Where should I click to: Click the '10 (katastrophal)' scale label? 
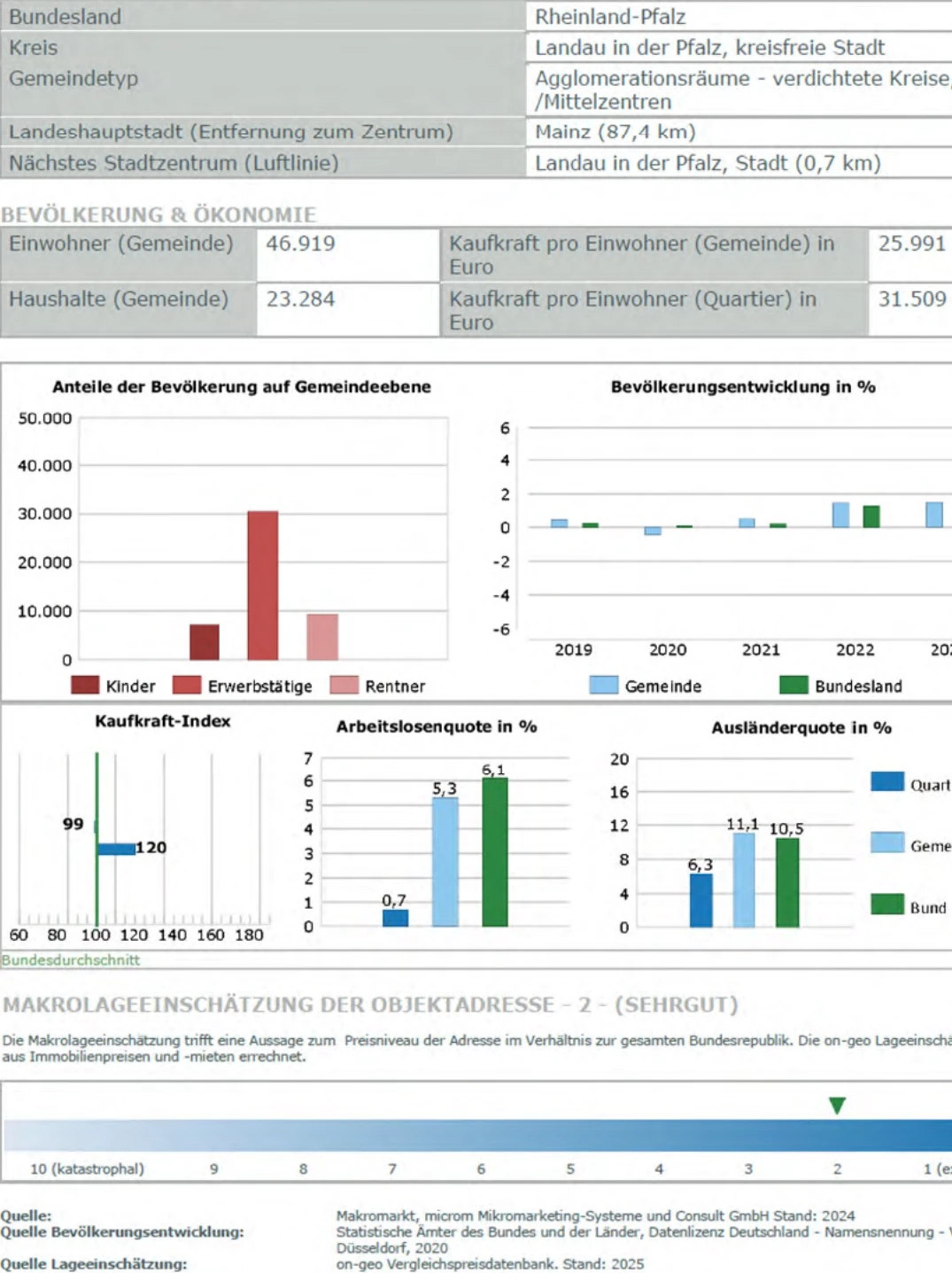[87, 1169]
